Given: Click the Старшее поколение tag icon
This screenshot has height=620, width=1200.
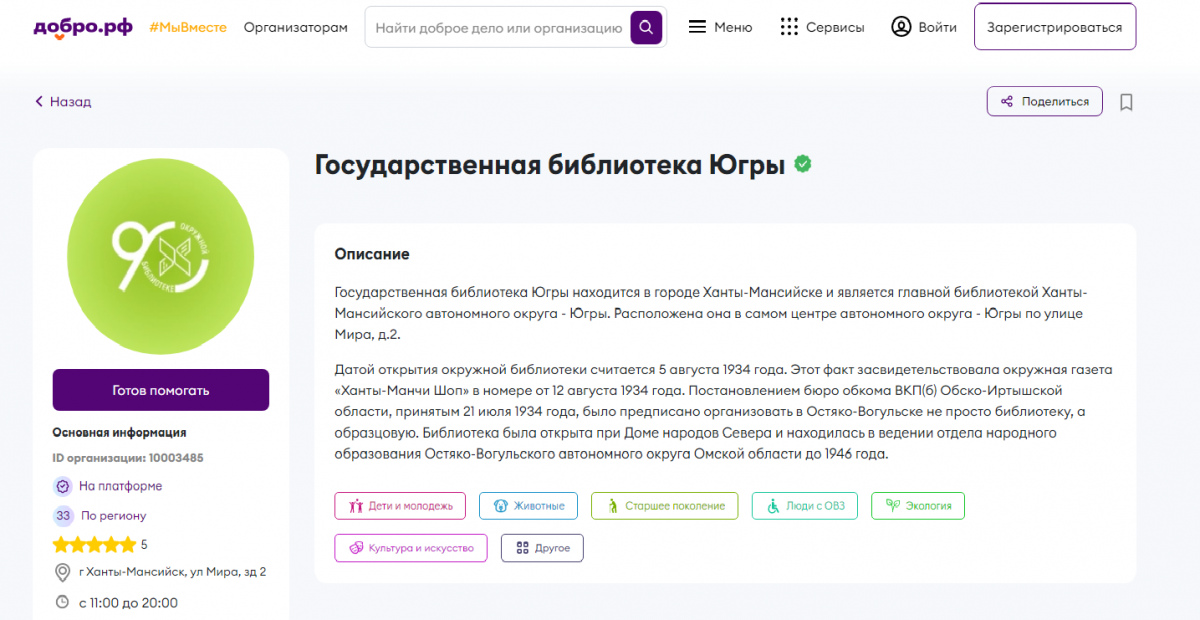Looking at the screenshot, I should click(x=612, y=506).
